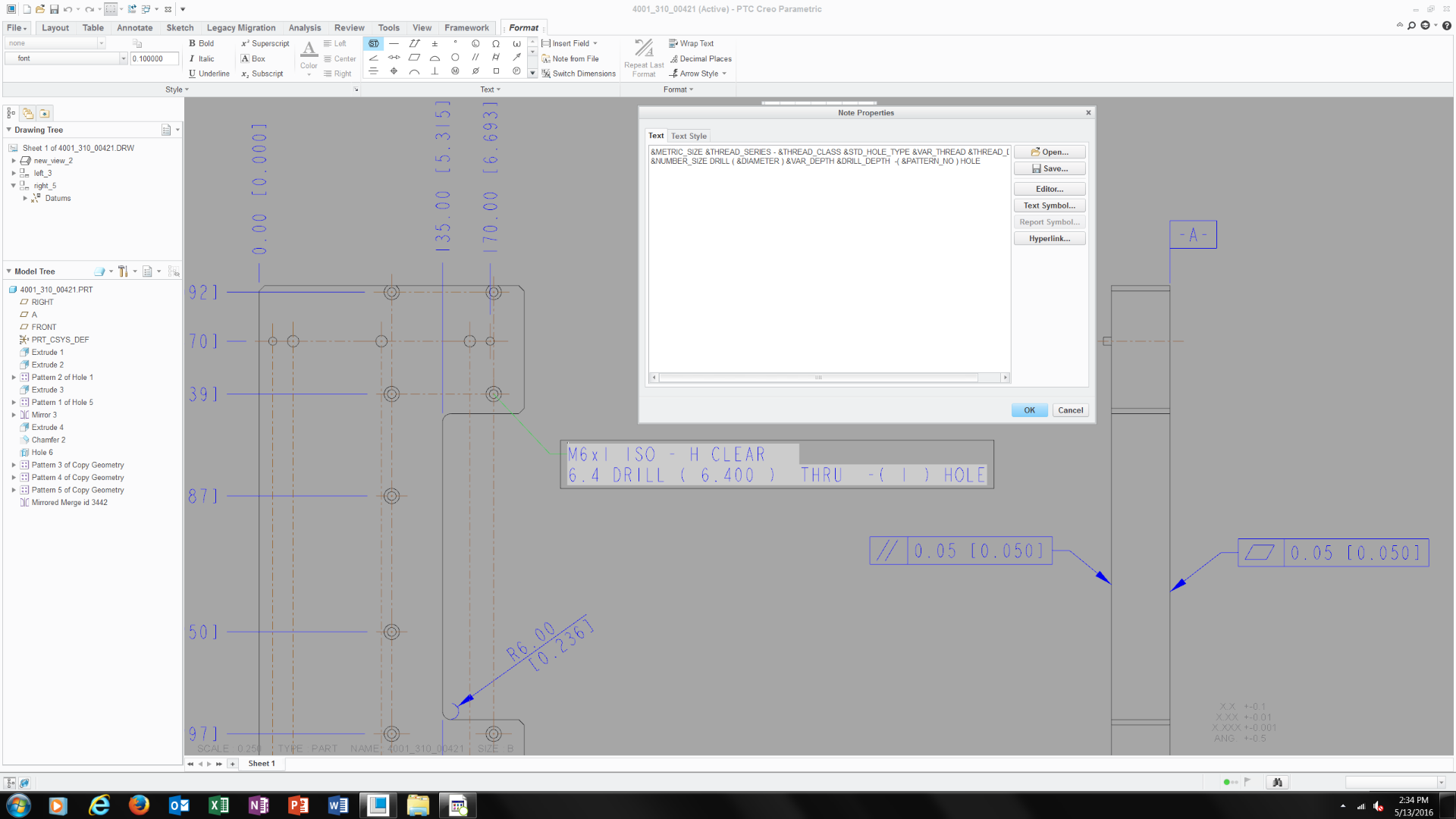
Task: Insert the parallelism symbol
Action: pos(475,57)
